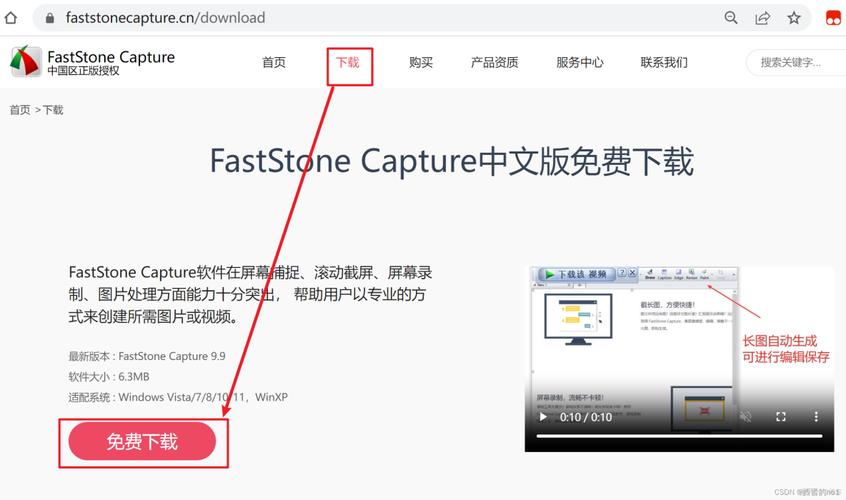Click the 最新版本: FastStone Capture 9.9 text

147,356
